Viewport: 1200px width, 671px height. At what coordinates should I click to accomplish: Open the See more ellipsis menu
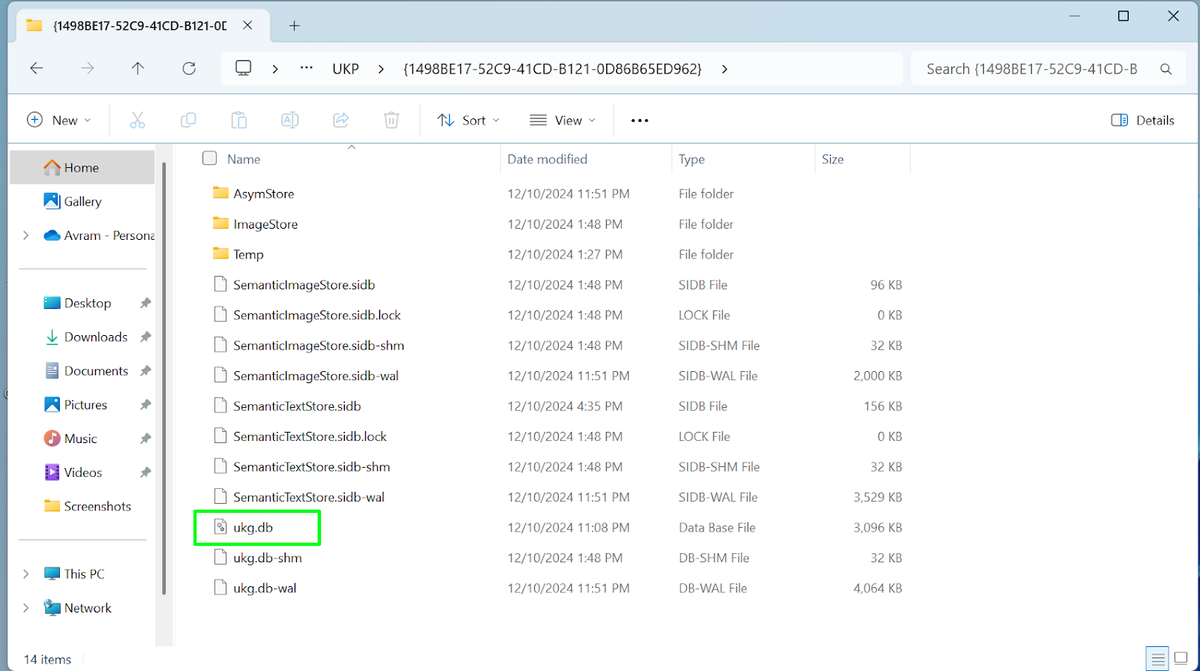click(x=640, y=120)
